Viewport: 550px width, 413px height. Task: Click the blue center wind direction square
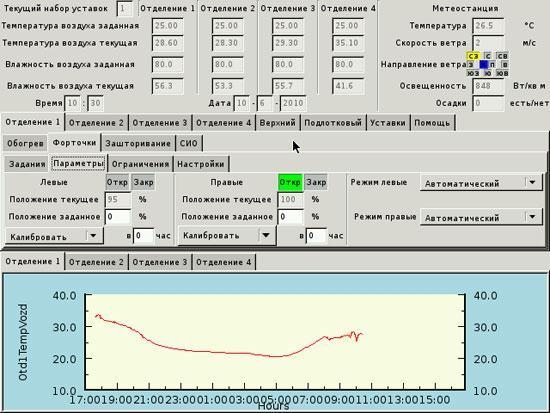point(484,65)
